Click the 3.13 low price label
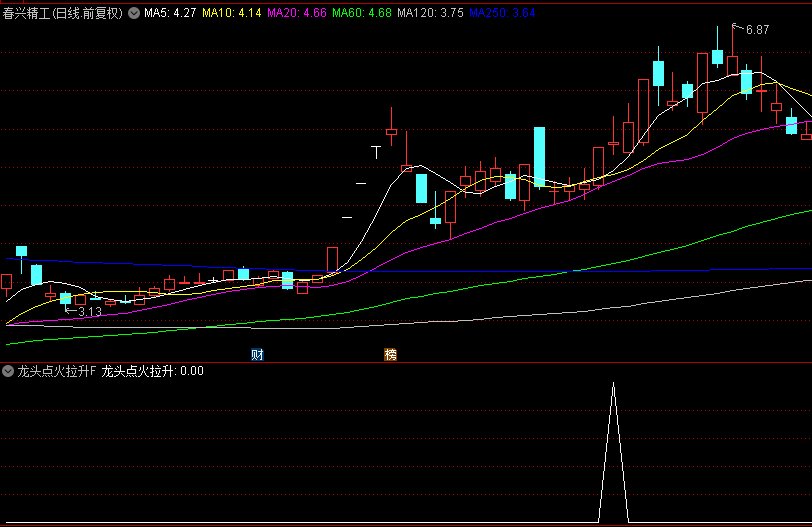This screenshot has height=527, width=812. click(x=90, y=312)
